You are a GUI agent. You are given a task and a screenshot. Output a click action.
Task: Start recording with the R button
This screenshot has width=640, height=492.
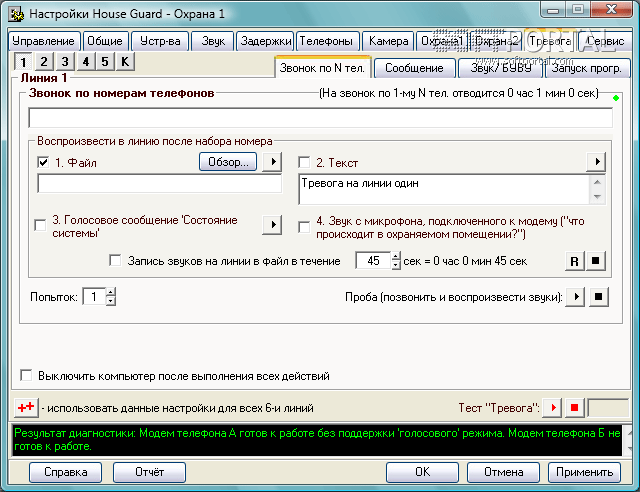click(575, 261)
